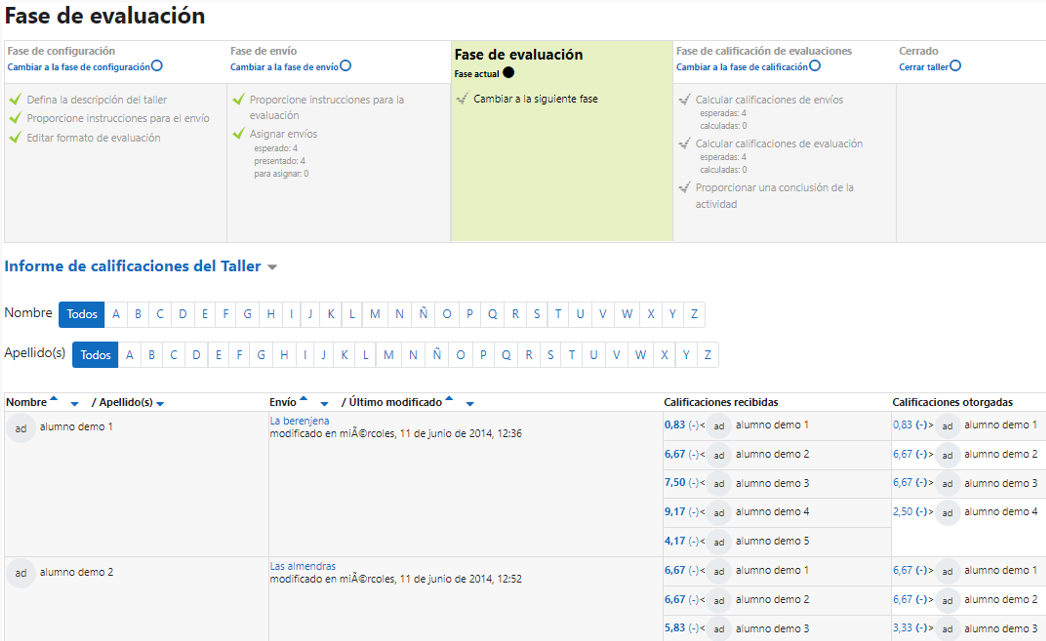Sort ascending by Envío using up arrow
The width and height of the screenshot is (1046, 641).
coord(303,399)
